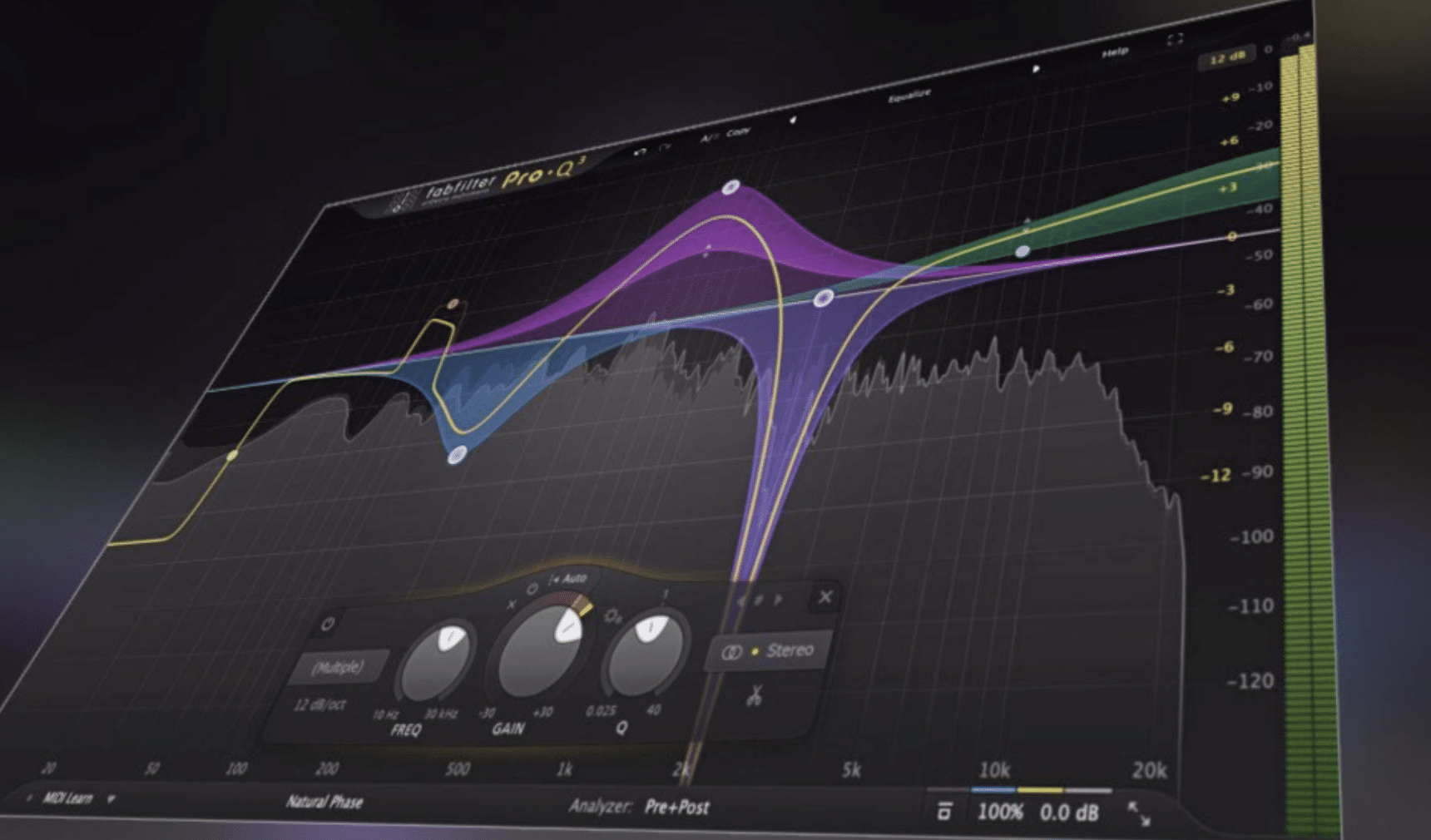Toggle the gain-Q interaction gear icon
The image size is (1431, 840).
pos(612,615)
